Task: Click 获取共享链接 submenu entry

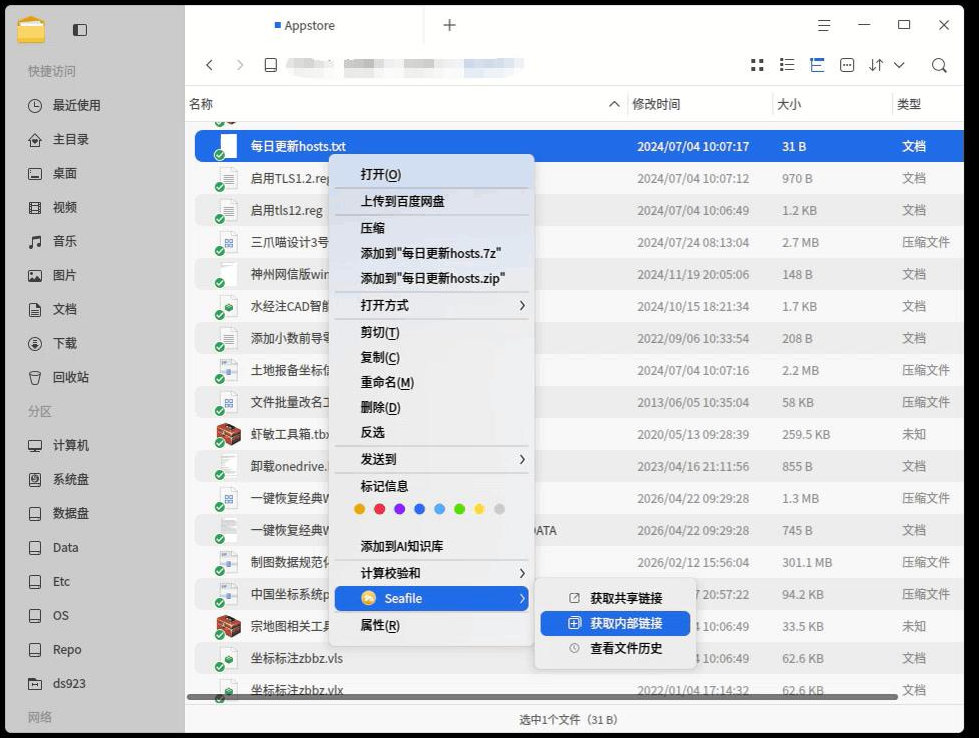Action: [x=615, y=598]
